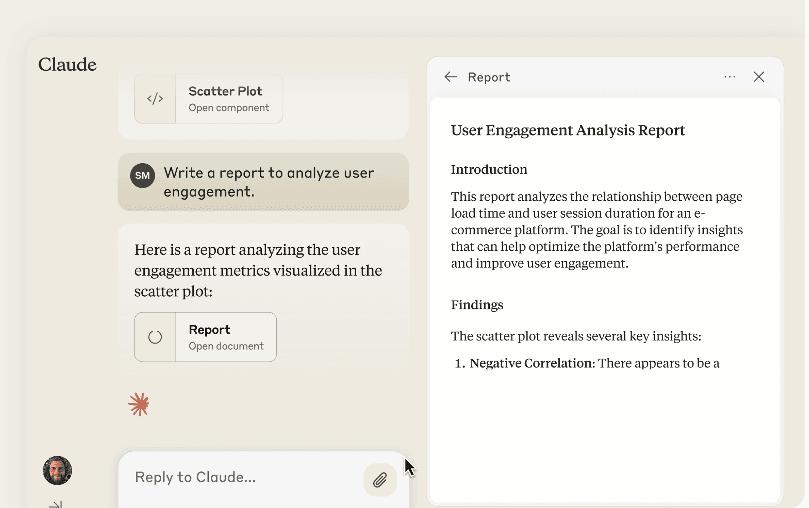Click the loading spinner icon on Report card
Screen dimensions: 809x508
(x=155, y=337)
